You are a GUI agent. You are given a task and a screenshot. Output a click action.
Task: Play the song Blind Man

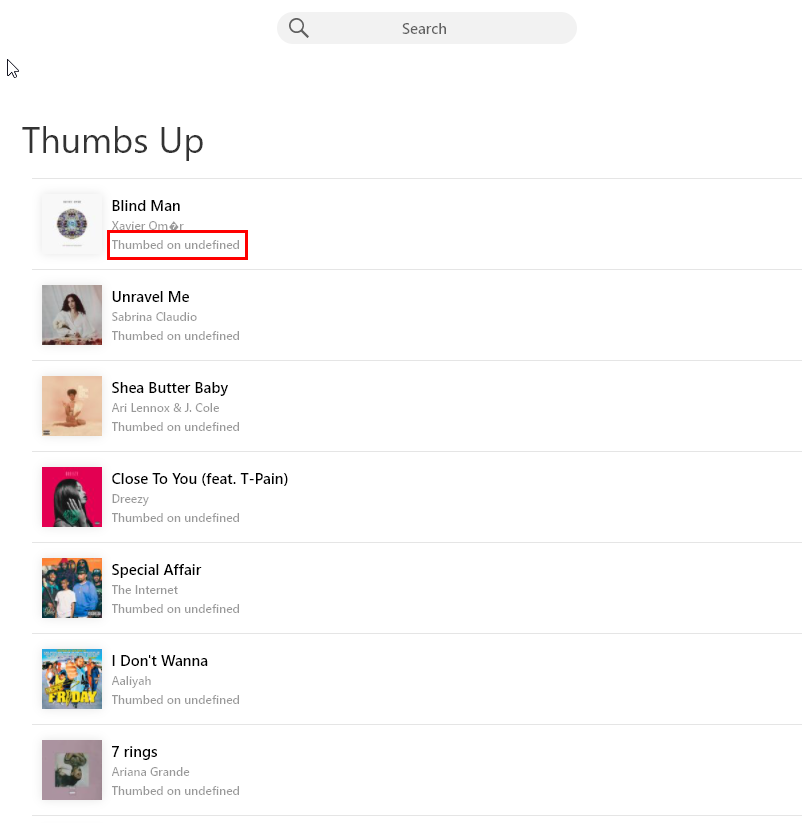click(146, 206)
